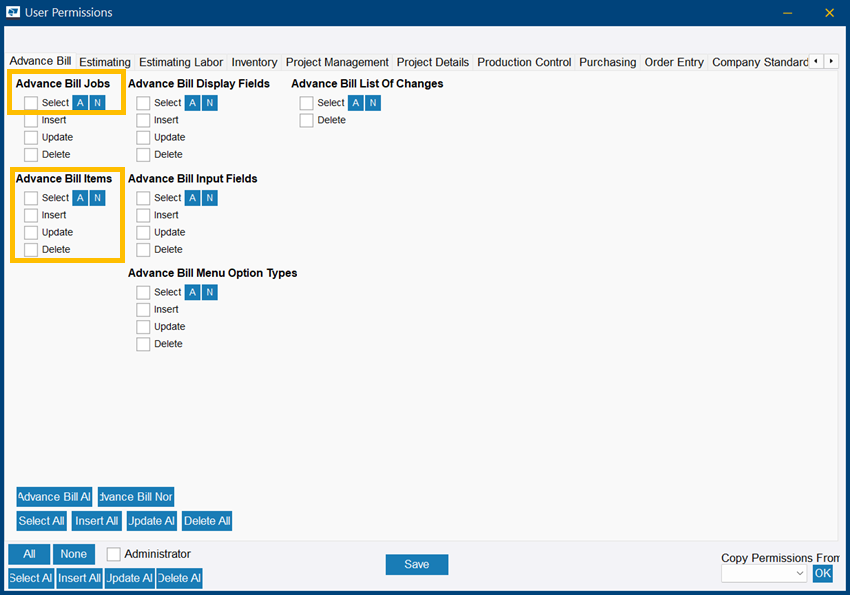
Task: Check Delete under Advance Bill Menu Option Types
Action: coord(143,344)
